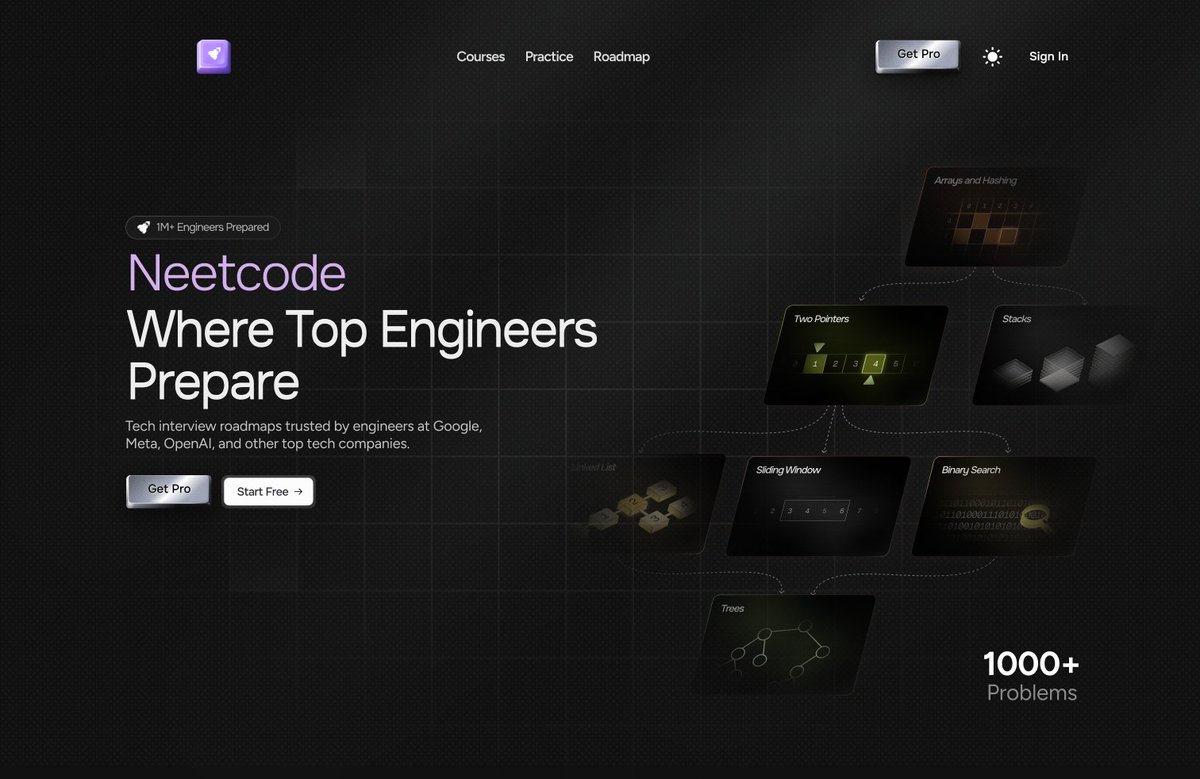Click the hero Get Pro button below tagline
Screen dimensions: 1200x779
(169, 490)
